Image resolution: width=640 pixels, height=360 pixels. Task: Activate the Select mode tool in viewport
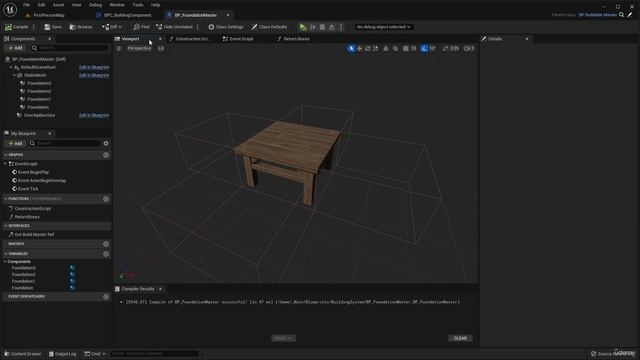[351, 49]
